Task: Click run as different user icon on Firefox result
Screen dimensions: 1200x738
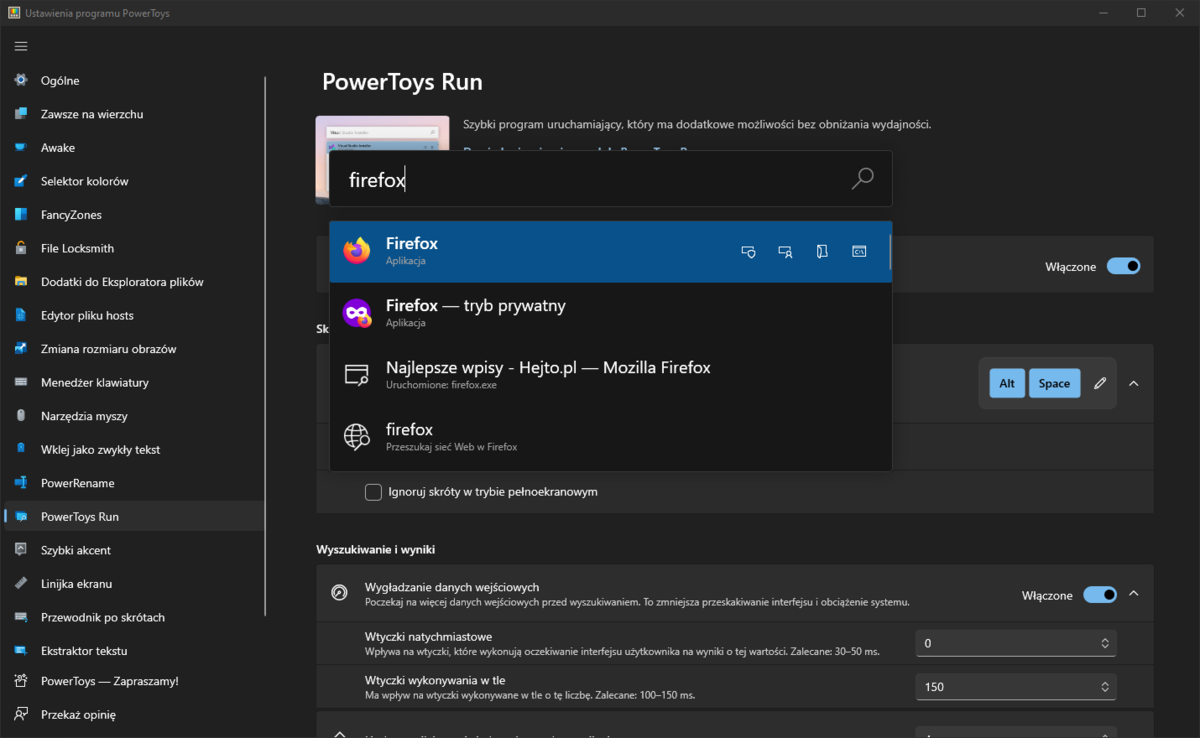Action: tap(785, 252)
